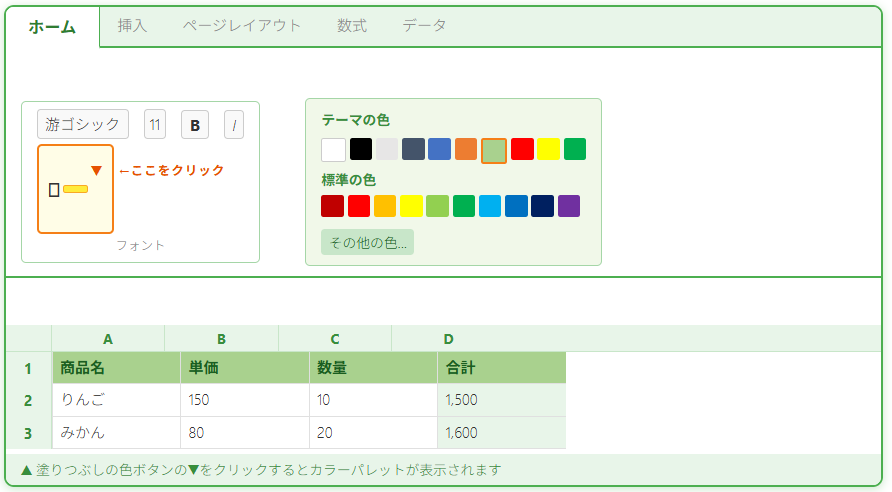
Task: Toggle Italic formatting button
Action: pyautogui.click(x=234, y=125)
